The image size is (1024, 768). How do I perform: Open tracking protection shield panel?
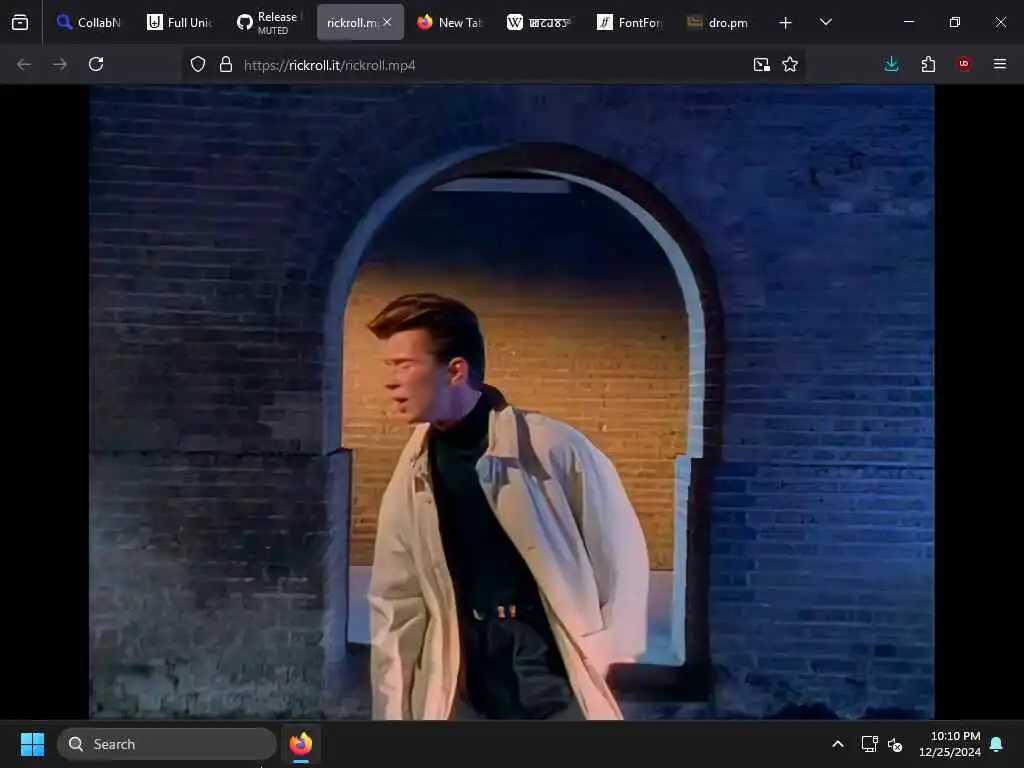coord(198,65)
